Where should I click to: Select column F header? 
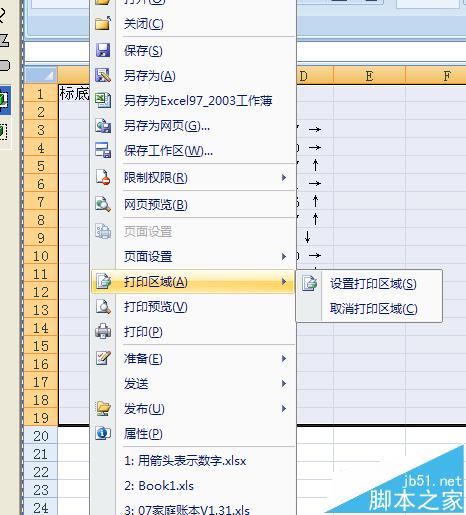click(x=436, y=75)
